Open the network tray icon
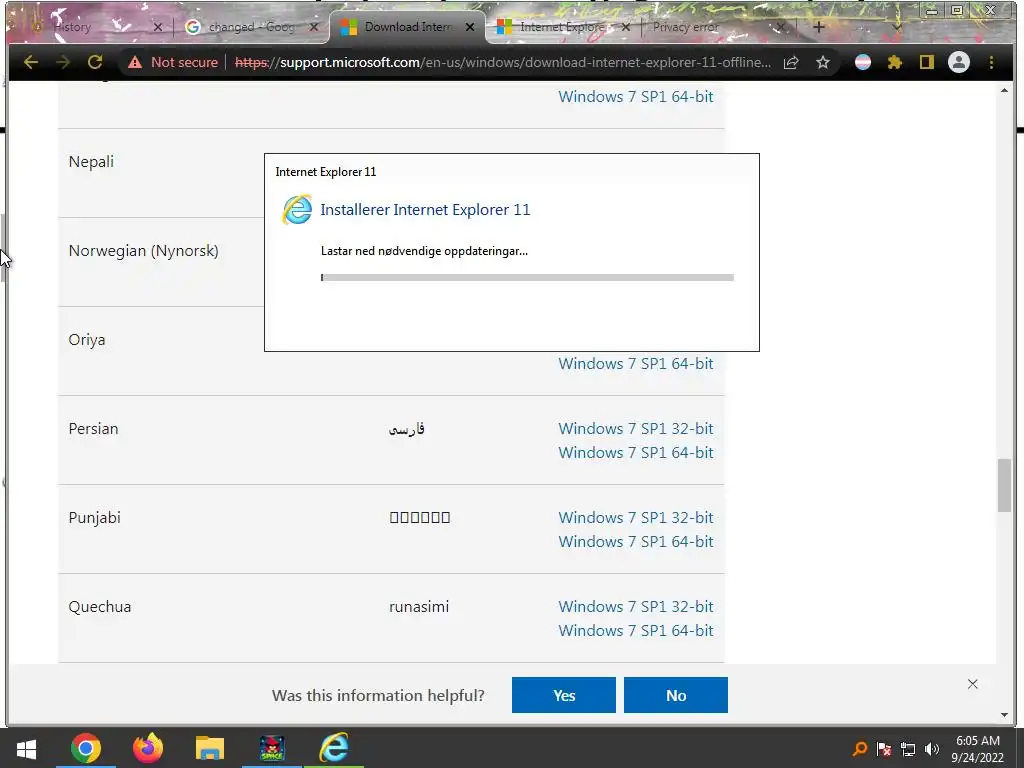 (908, 749)
